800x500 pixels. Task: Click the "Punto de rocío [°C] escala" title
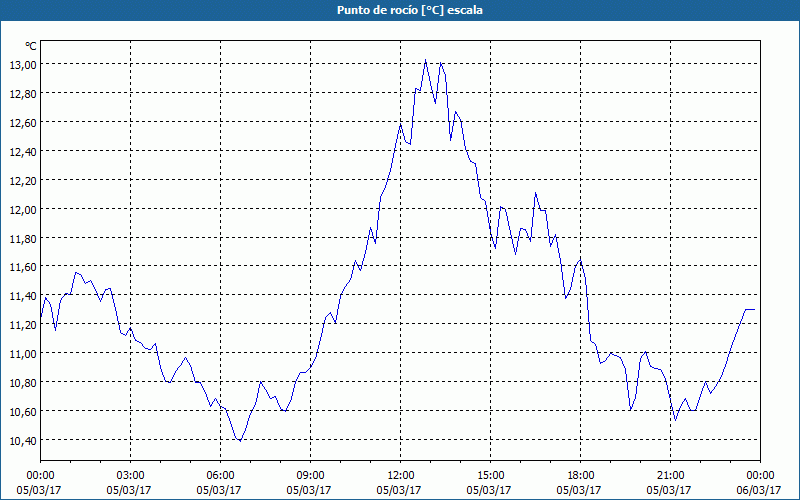pos(410,10)
